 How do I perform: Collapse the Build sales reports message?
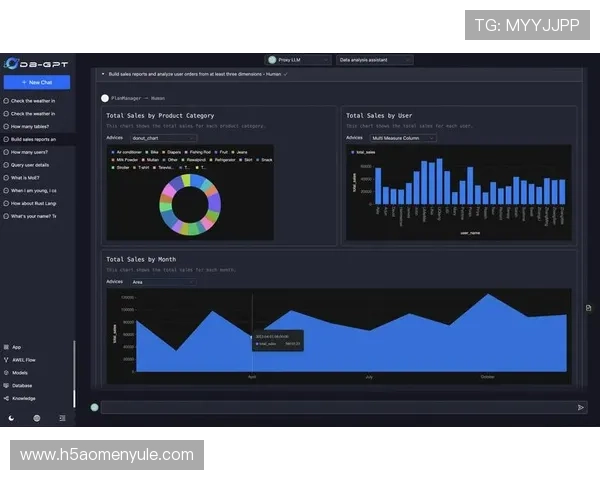pyautogui.click(x=102, y=74)
